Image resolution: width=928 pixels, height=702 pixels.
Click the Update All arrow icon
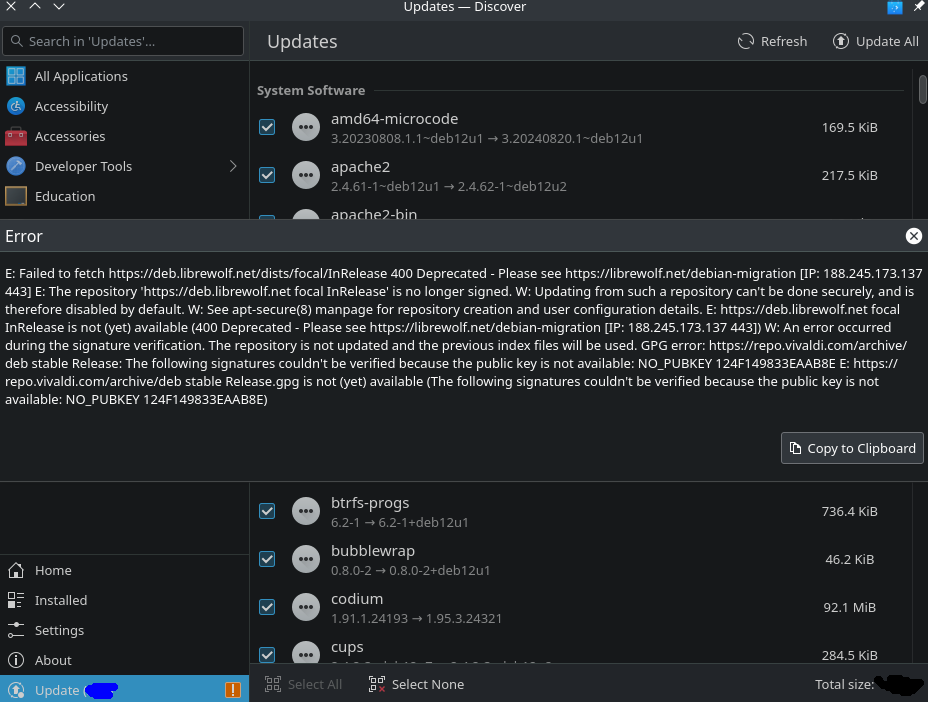pyautogui.click(x=841, y=41)
